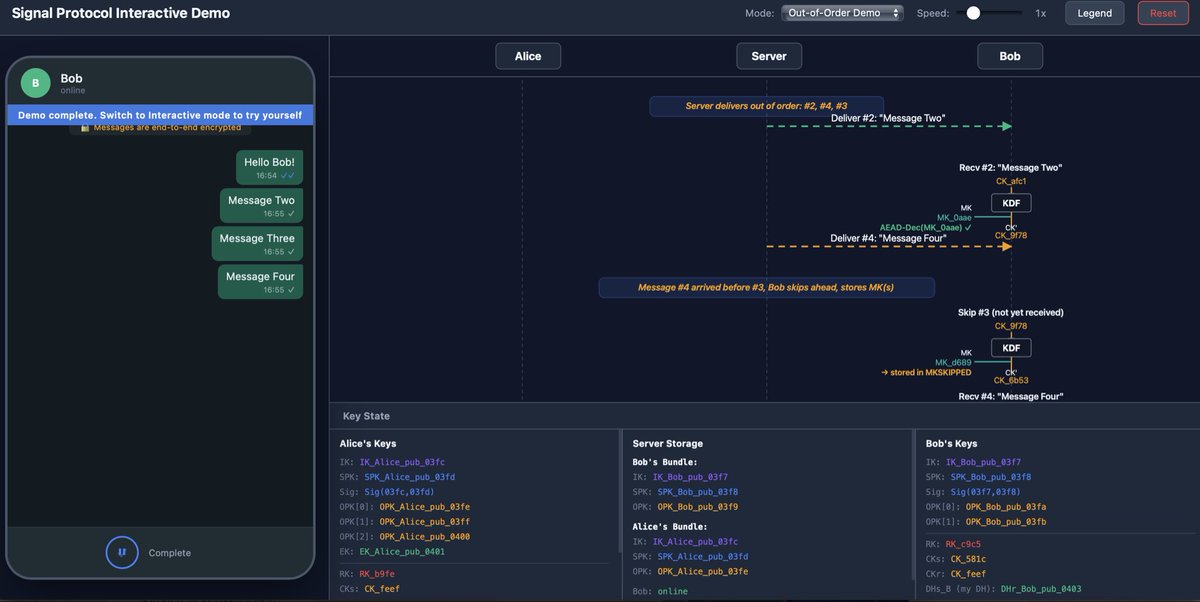Click the Alice participant box in the diagram
This screenshot has width=1200, height=602.
tap(528, 56)
